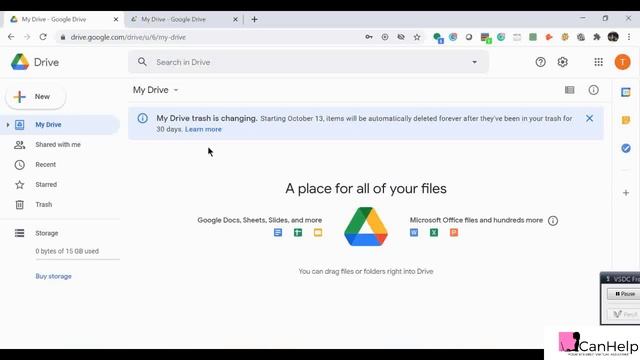Click the Microsoft Word icon

[x=414, y=233]
